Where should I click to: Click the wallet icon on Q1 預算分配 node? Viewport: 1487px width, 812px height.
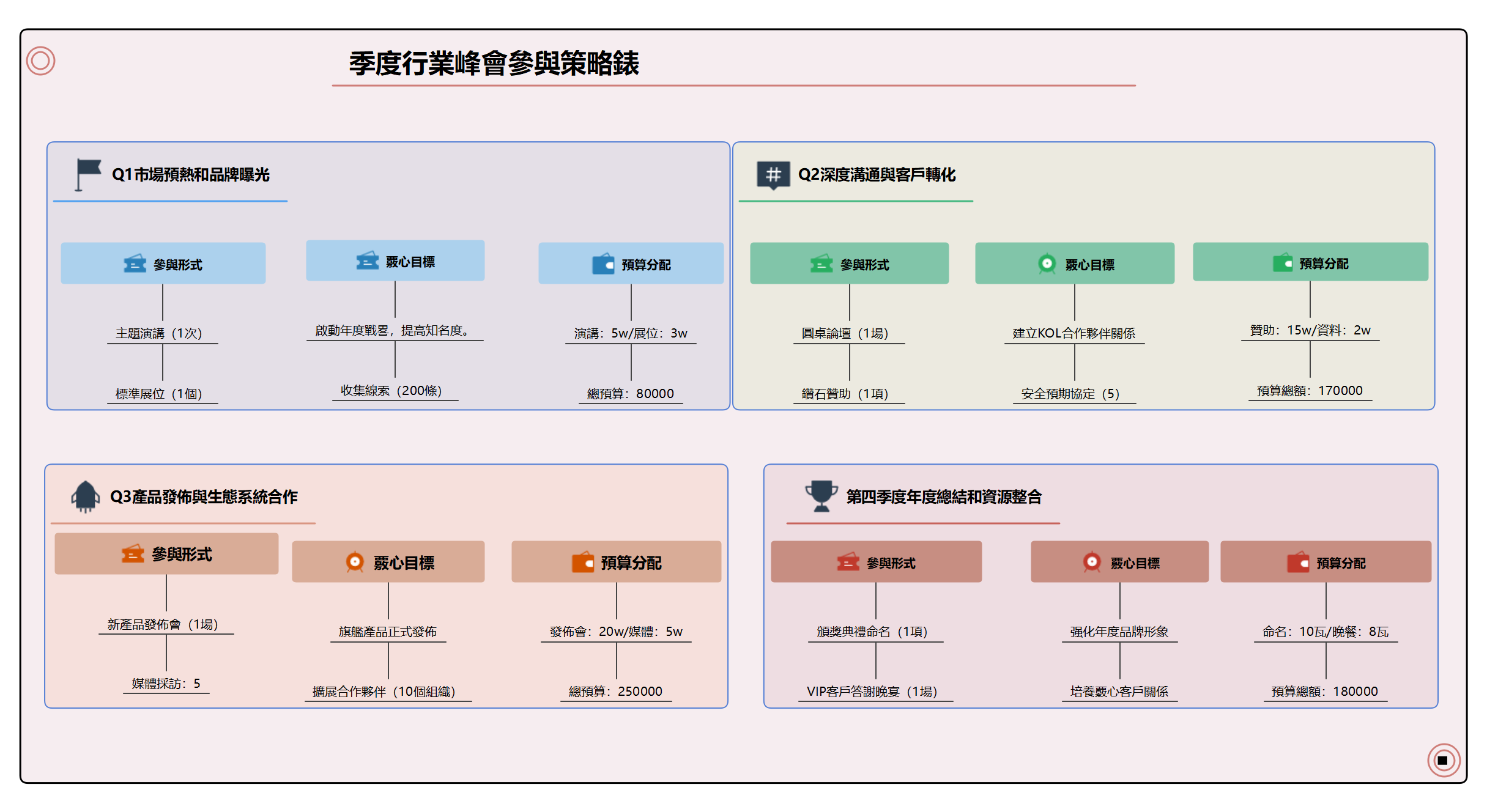point(603,265)
